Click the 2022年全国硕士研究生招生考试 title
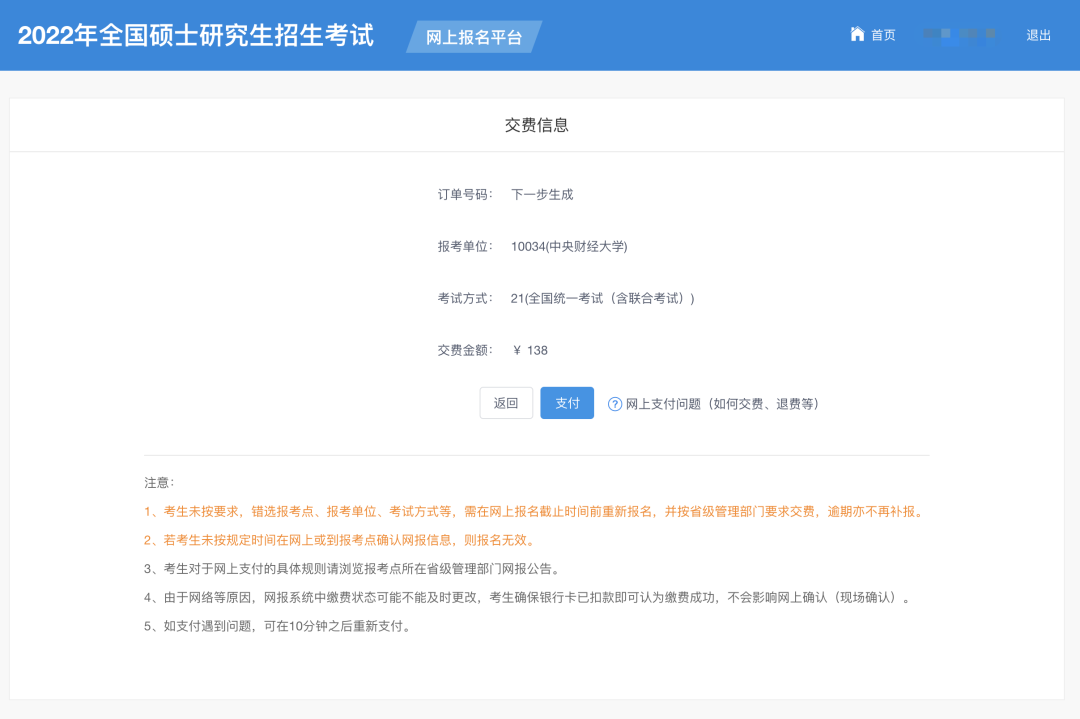The width and height of the screenshot is (1080, 719). (x=196, y=35)
